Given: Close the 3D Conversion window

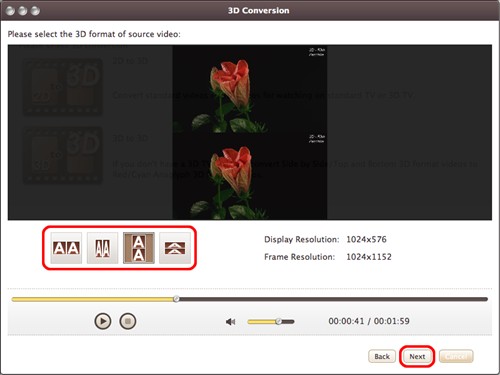Looking at the screenshot, I should tap(10, 11).
